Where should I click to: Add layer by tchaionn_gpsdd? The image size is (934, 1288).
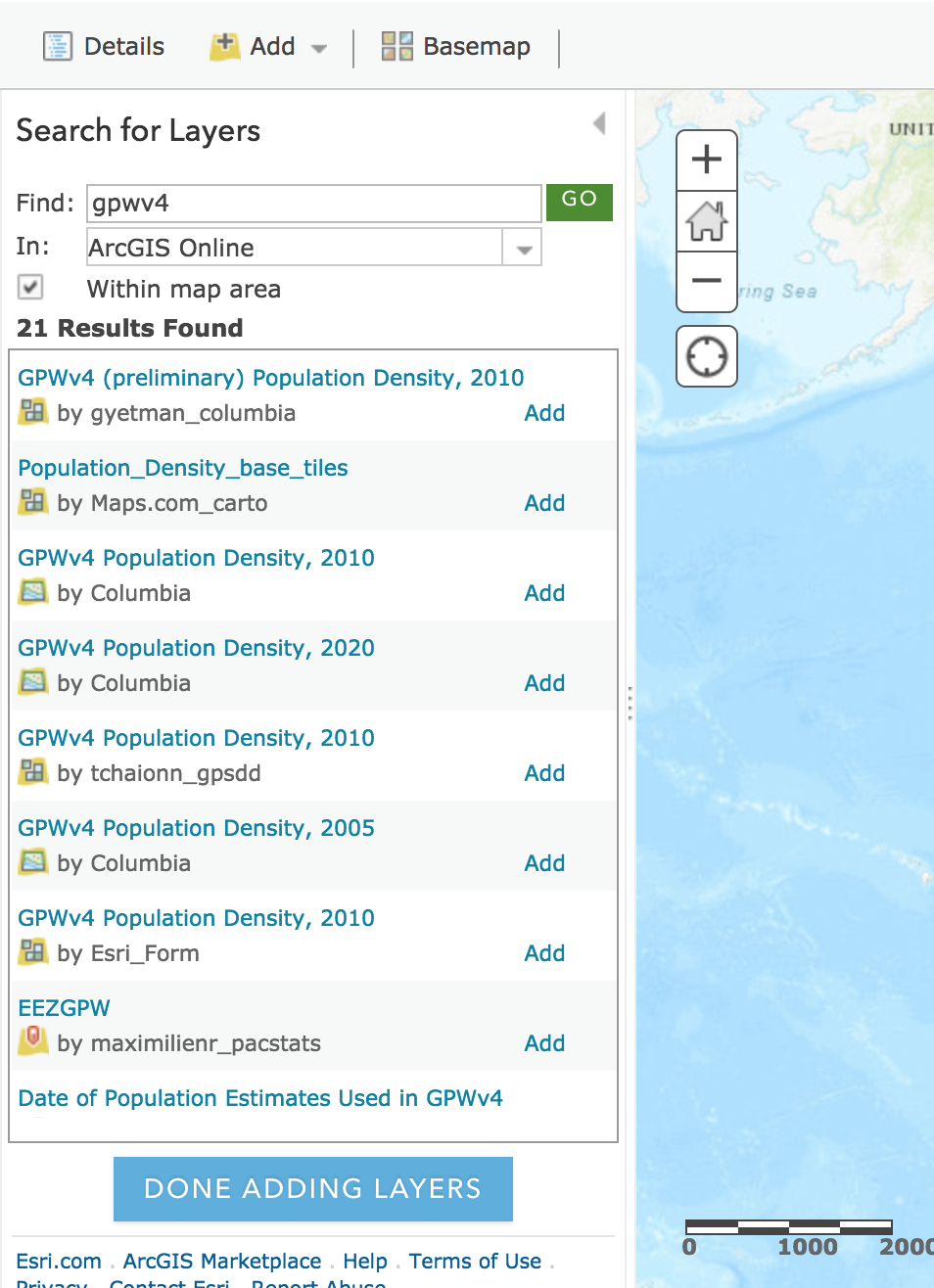544,773
